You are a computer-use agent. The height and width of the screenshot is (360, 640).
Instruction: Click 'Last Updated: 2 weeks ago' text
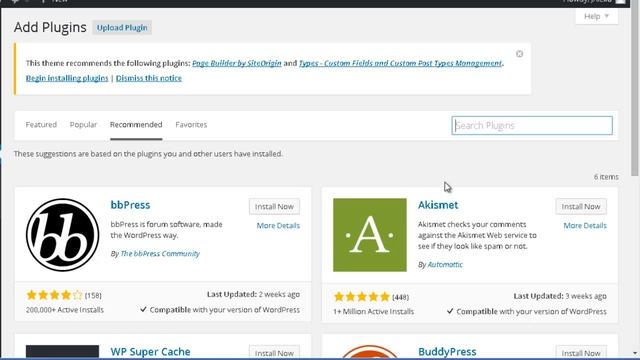pyautogui.click(x=253, y=294)
